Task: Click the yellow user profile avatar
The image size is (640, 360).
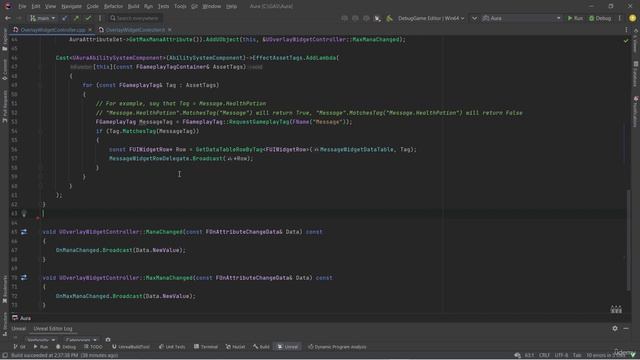Action: point(632,18)
